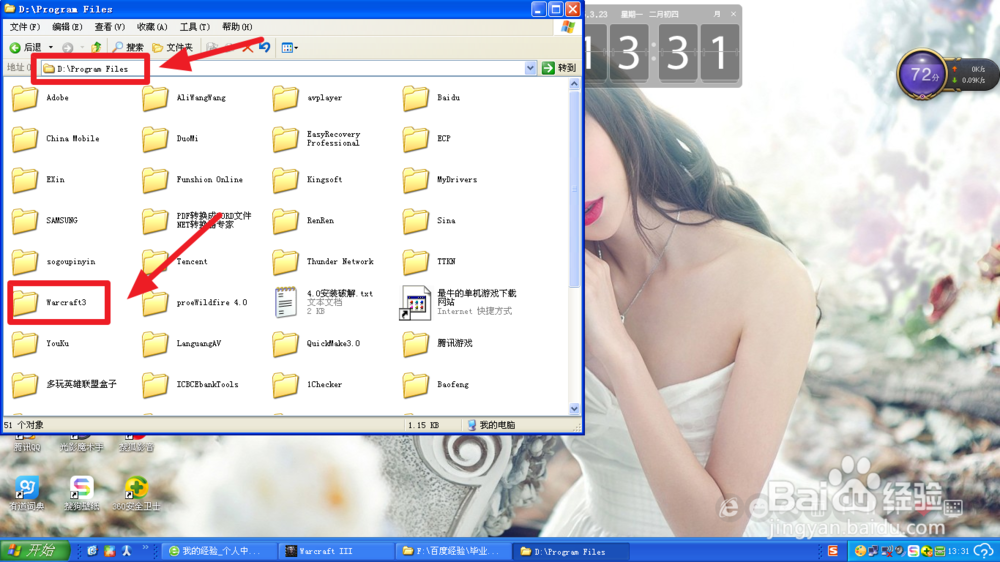The height and width of the screenshot is (562, 1000).
Task: Select the Adobe folder
Action: 40,98
